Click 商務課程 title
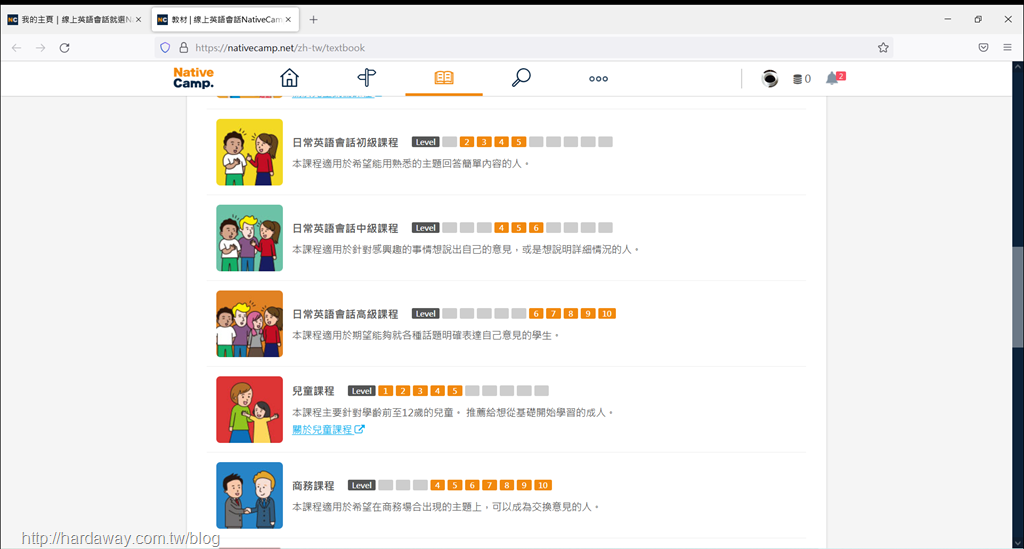 pos(313,486)
